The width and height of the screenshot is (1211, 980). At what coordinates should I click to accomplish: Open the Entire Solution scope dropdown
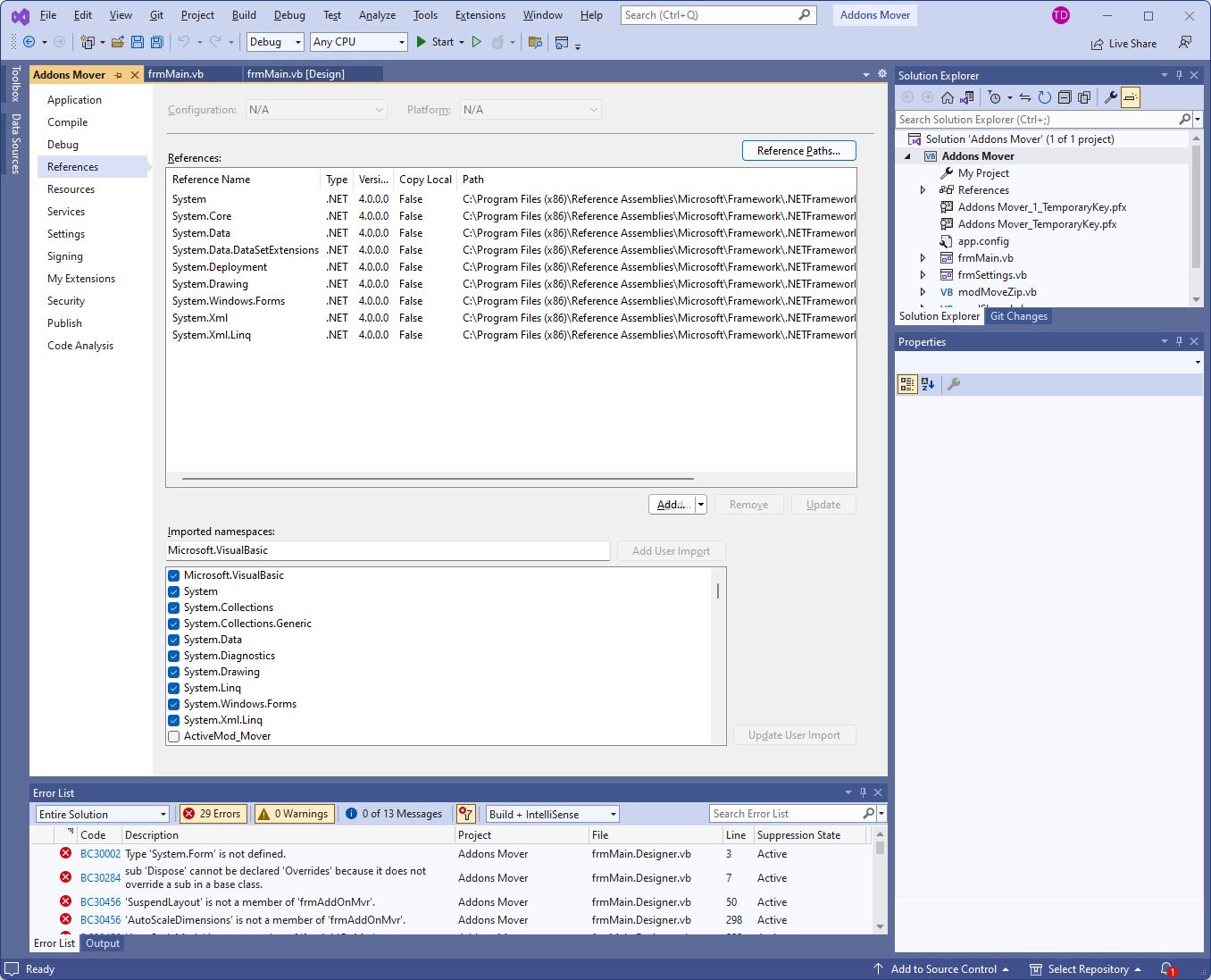[x=103, y=814]
